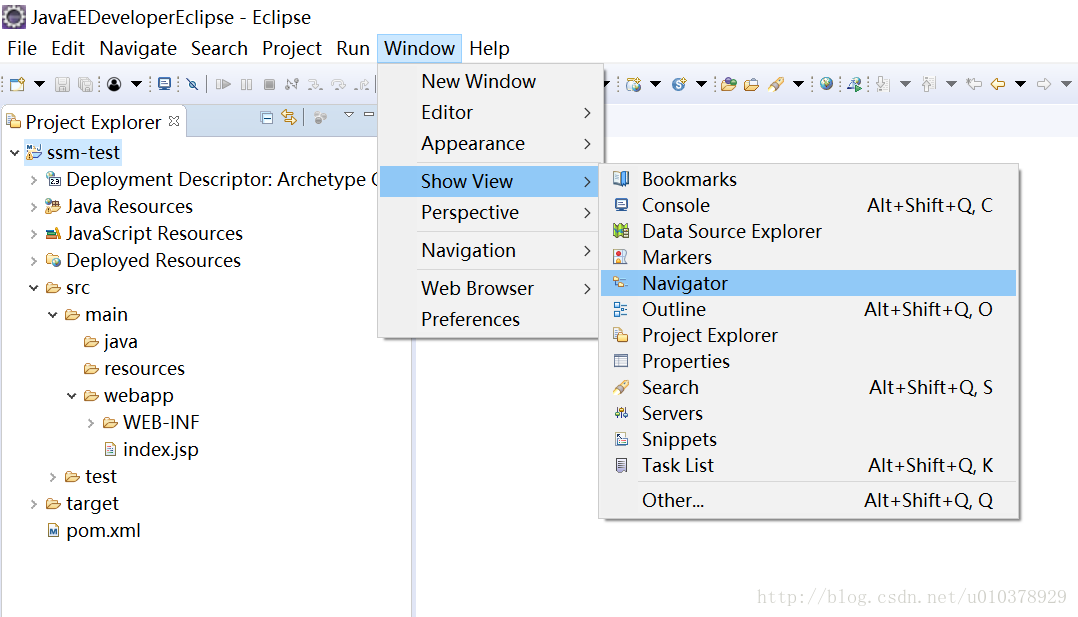Open the dropdown beside the round profile icon

(x=136, y=85)
